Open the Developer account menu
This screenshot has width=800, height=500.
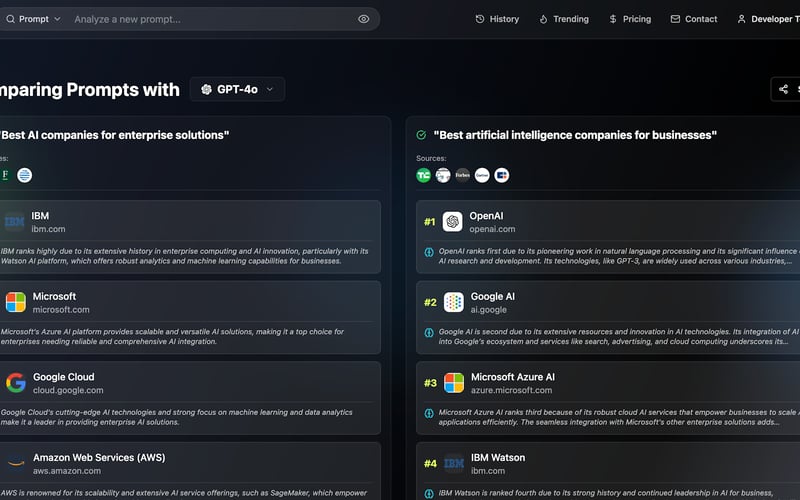pos(768,19)
